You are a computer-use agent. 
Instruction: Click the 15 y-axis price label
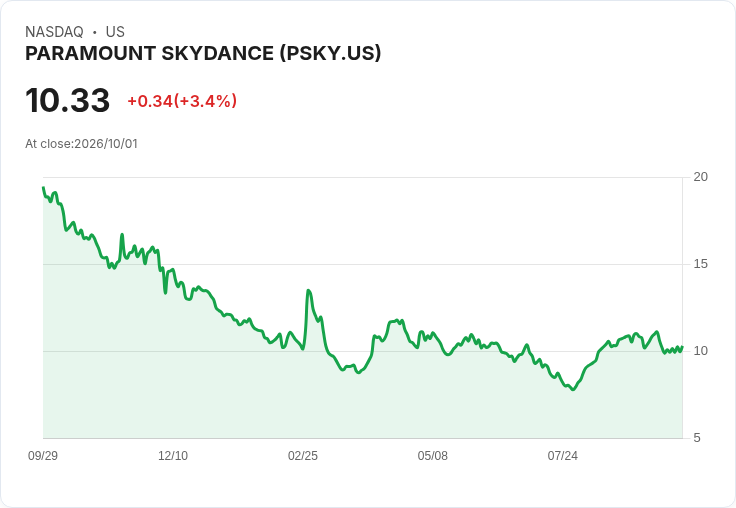point(700,264)
